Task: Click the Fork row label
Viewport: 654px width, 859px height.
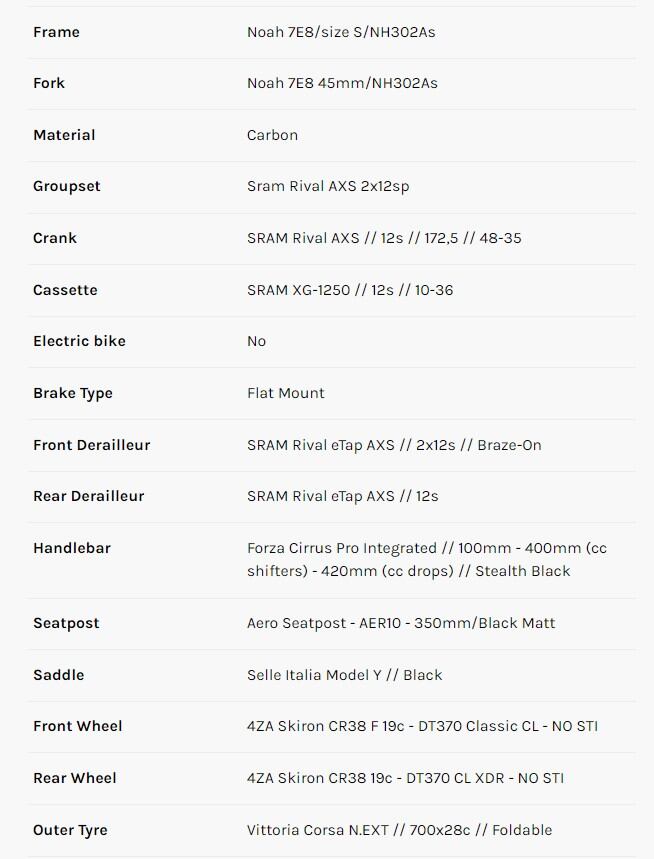Action: click(x=49, y=83)
